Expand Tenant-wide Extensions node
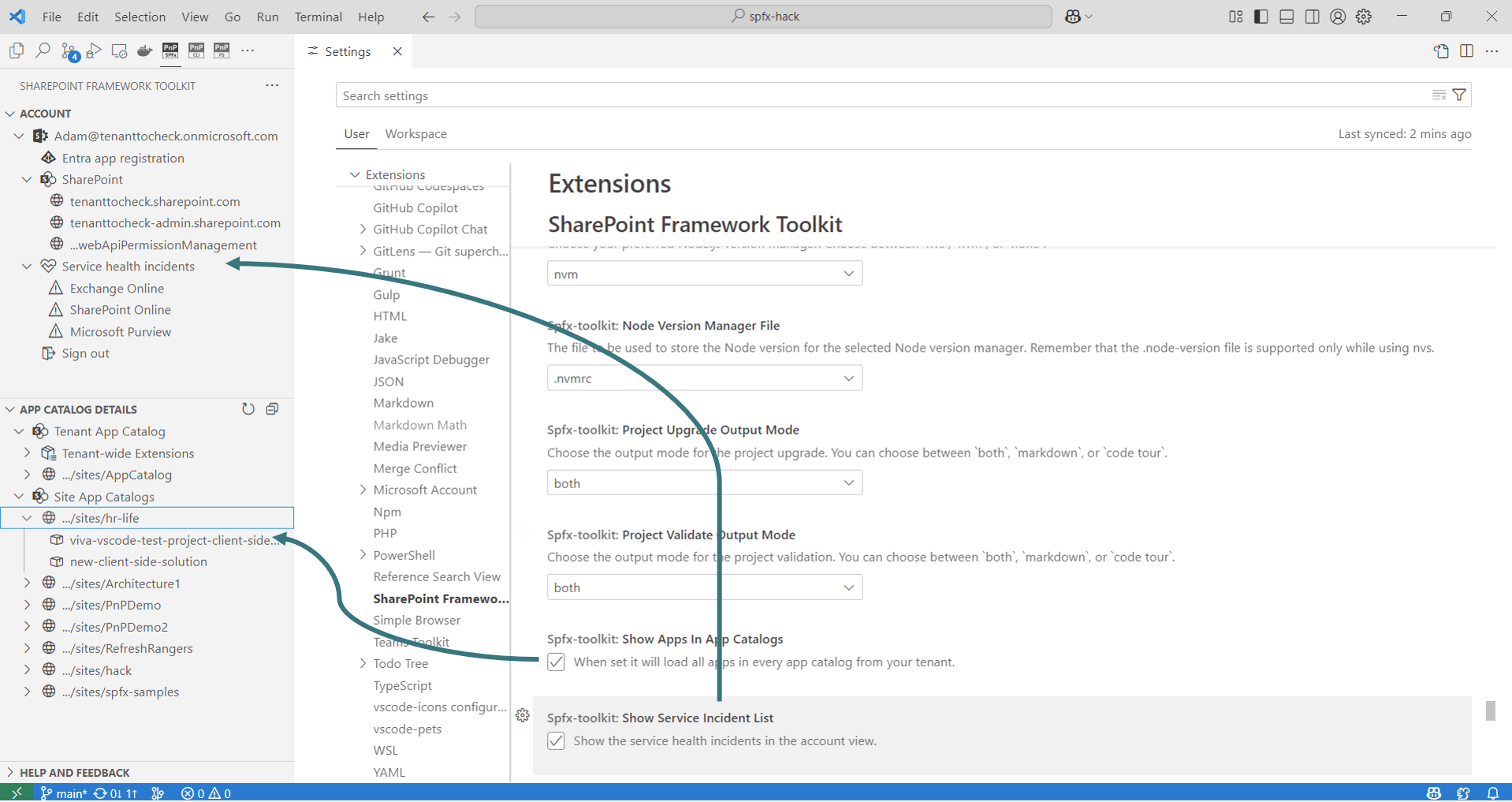Viewport: 1512px width, 802px height. [x=27, y=453]
